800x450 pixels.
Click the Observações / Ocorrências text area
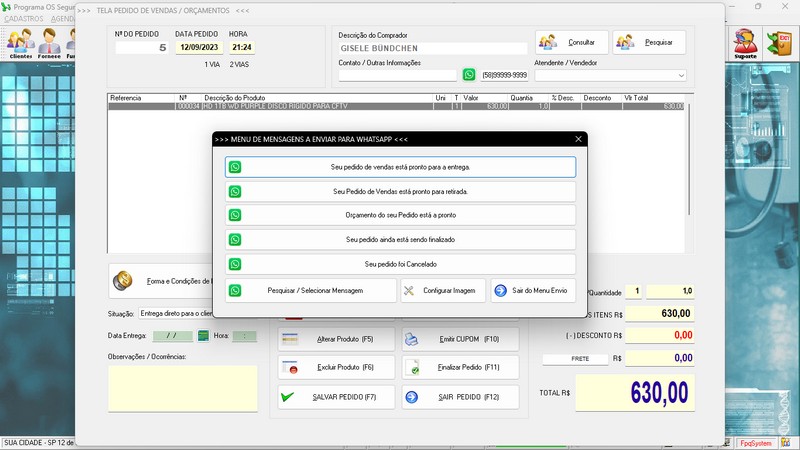click(x=182, y=388)
